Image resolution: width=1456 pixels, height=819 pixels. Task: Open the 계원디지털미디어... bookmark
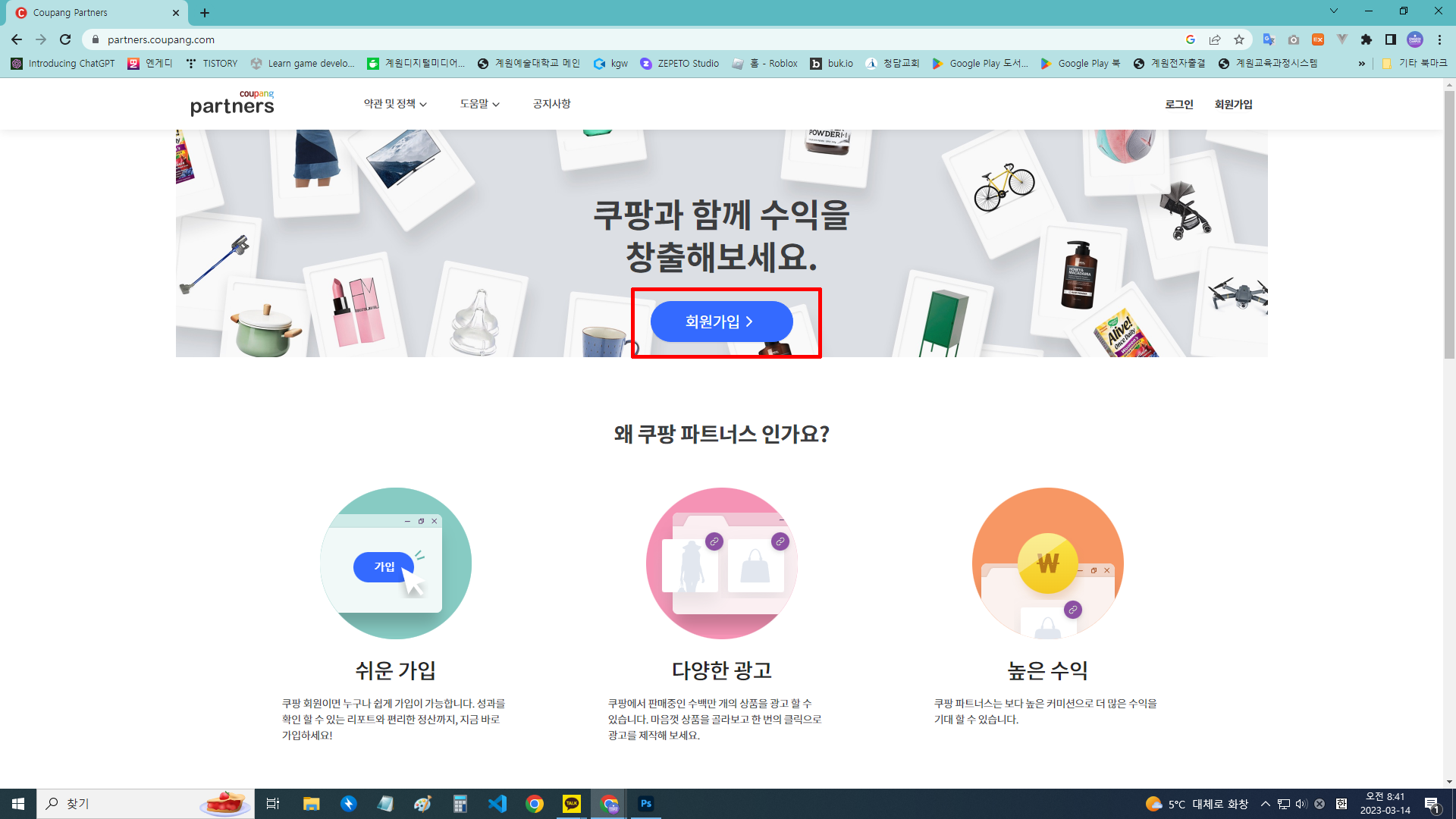pos(416,64)
